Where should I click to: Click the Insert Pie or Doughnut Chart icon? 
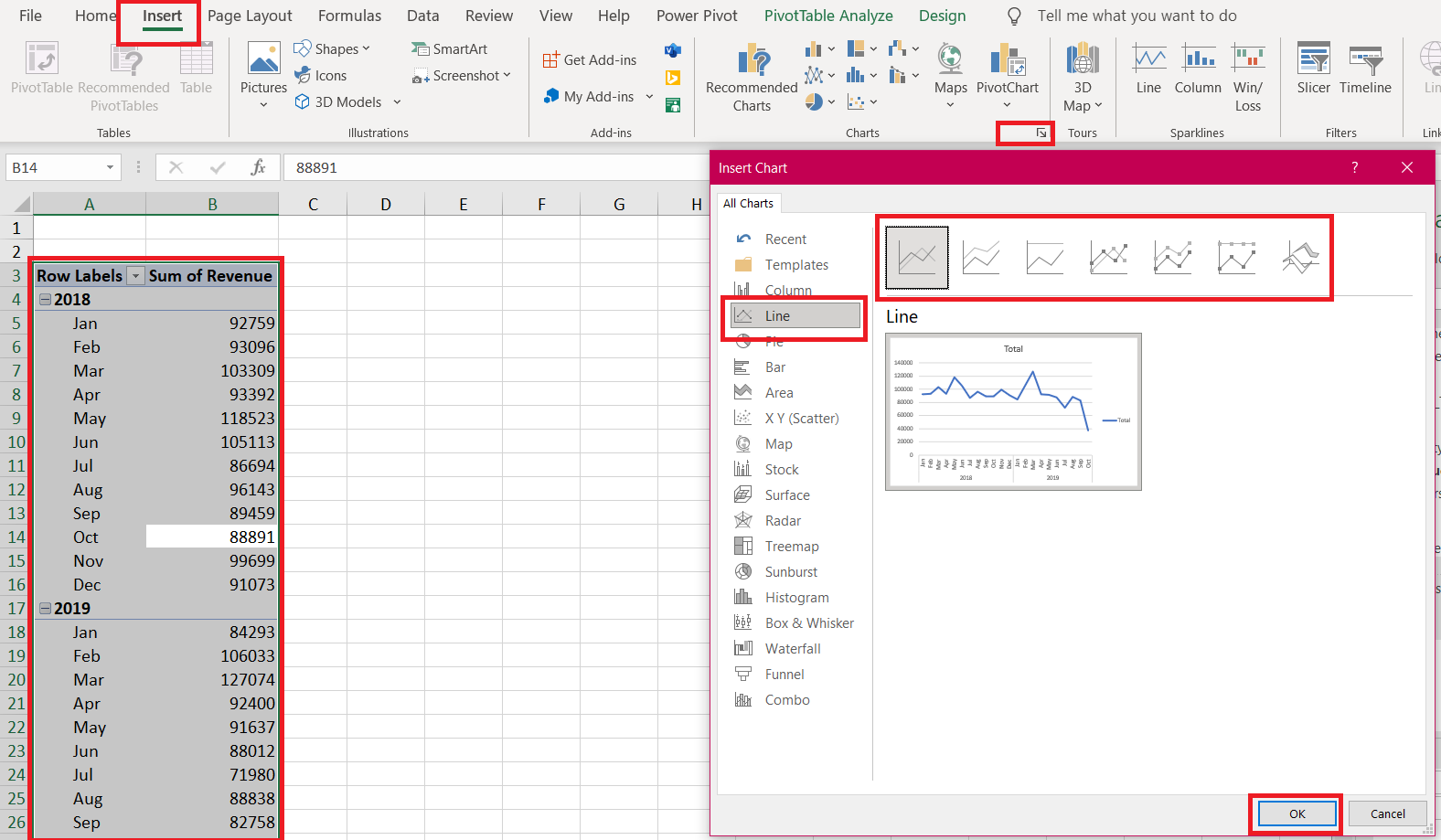coord(814,101)
